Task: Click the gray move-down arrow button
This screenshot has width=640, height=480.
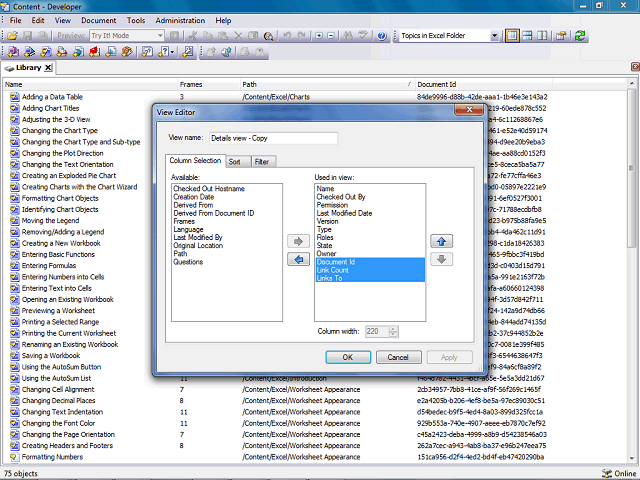Action: click(442, 259)
